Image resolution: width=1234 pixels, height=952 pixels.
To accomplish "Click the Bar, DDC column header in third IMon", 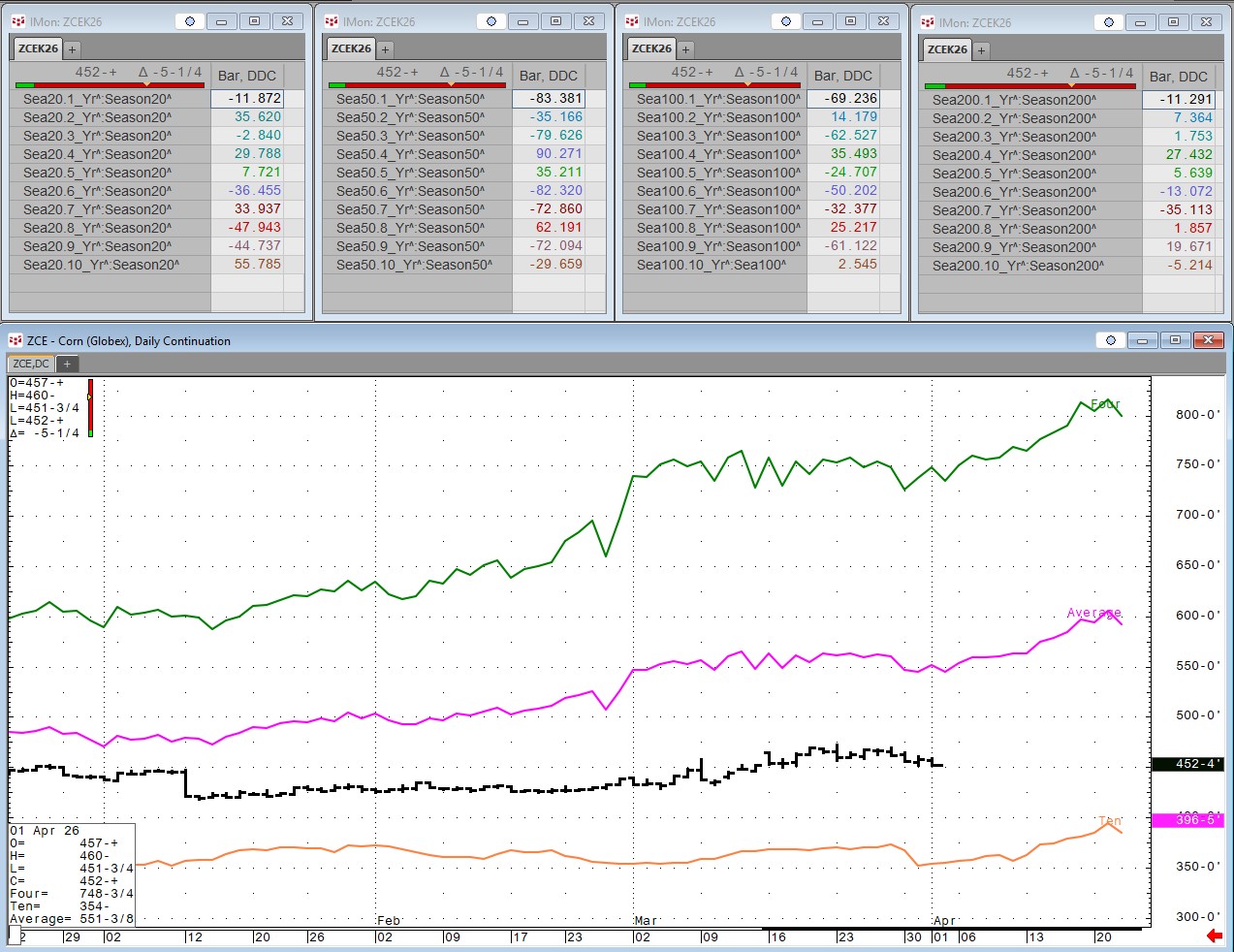I will point(842,76).
